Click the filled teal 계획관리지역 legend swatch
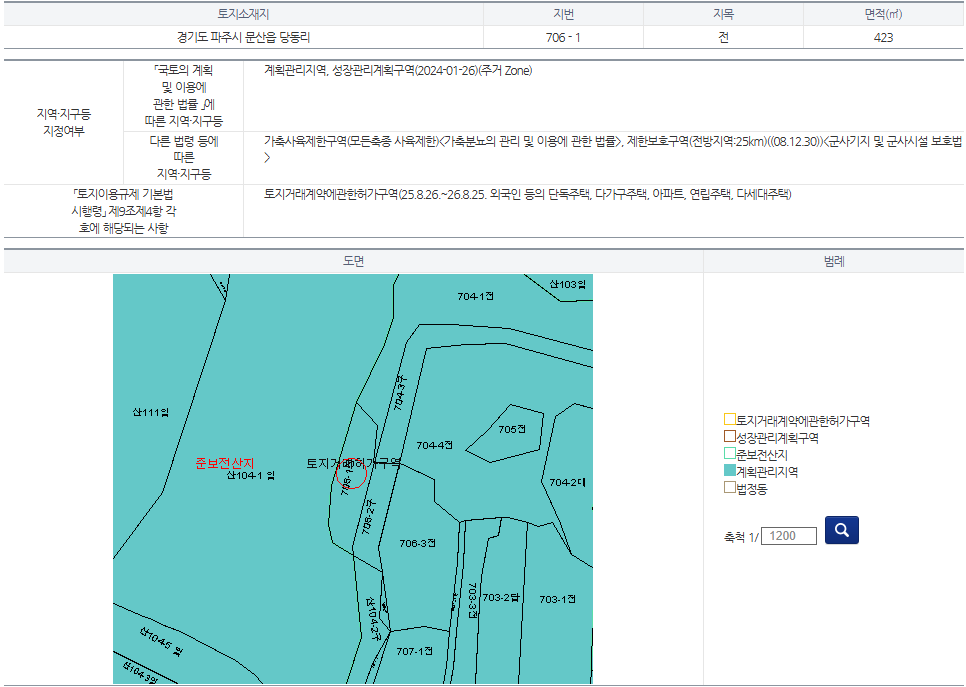966x687 pixels. click(729, 471)
